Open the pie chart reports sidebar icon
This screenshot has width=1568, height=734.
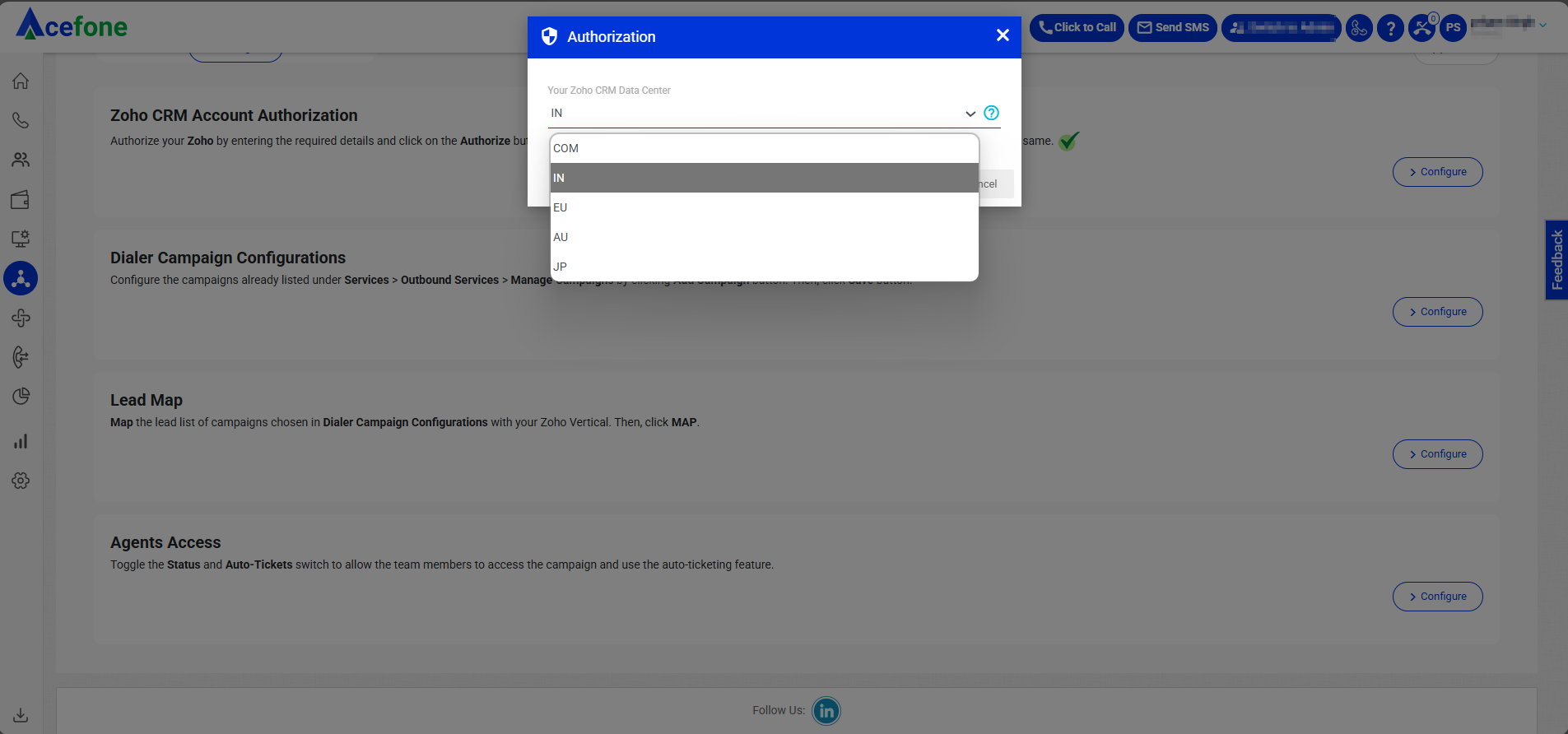click(x=21, y=397)
